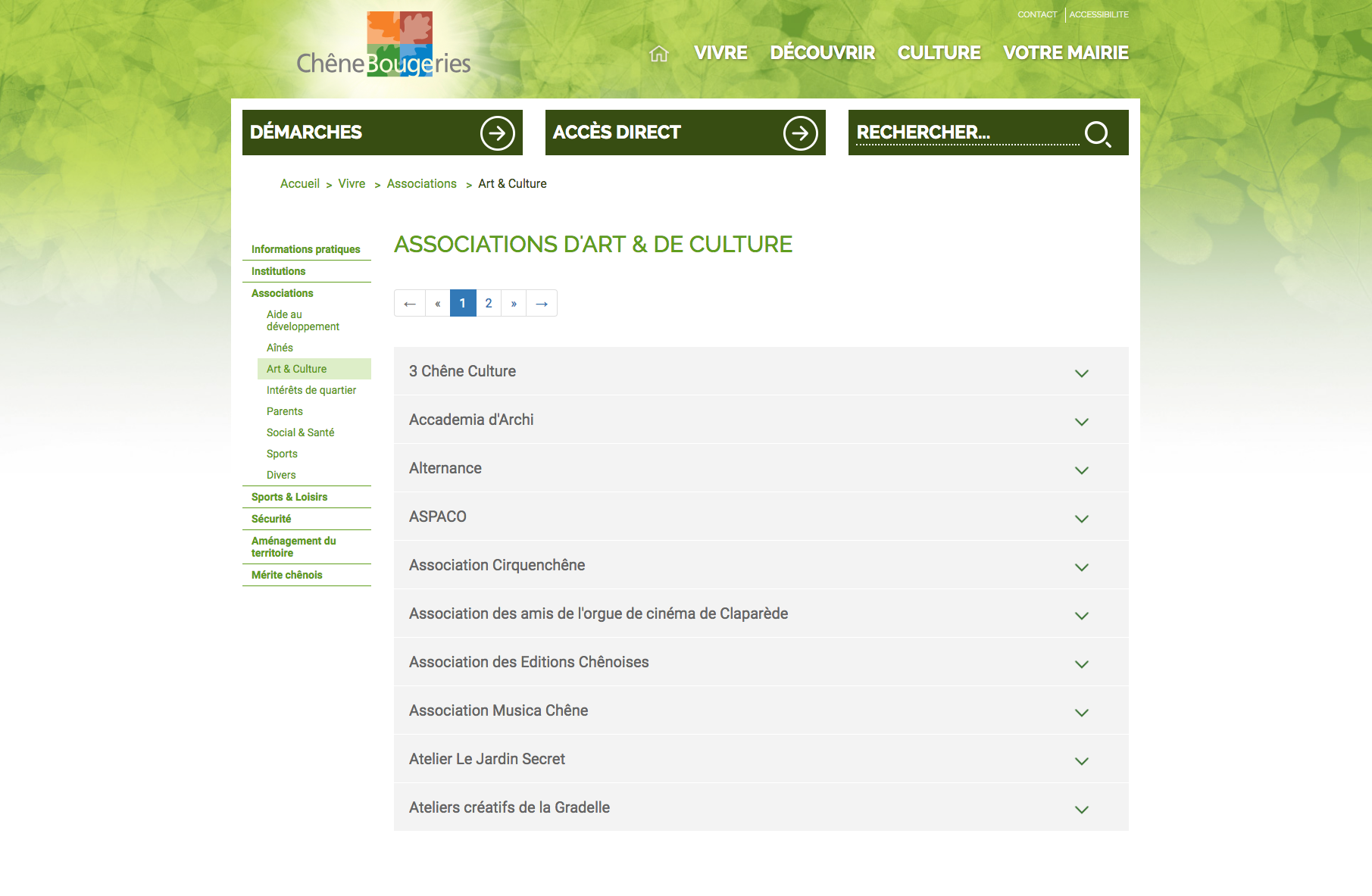Screen dimensions: 1372x896
Task: Open Institutions in sidebar
Action: pos(279,271)
